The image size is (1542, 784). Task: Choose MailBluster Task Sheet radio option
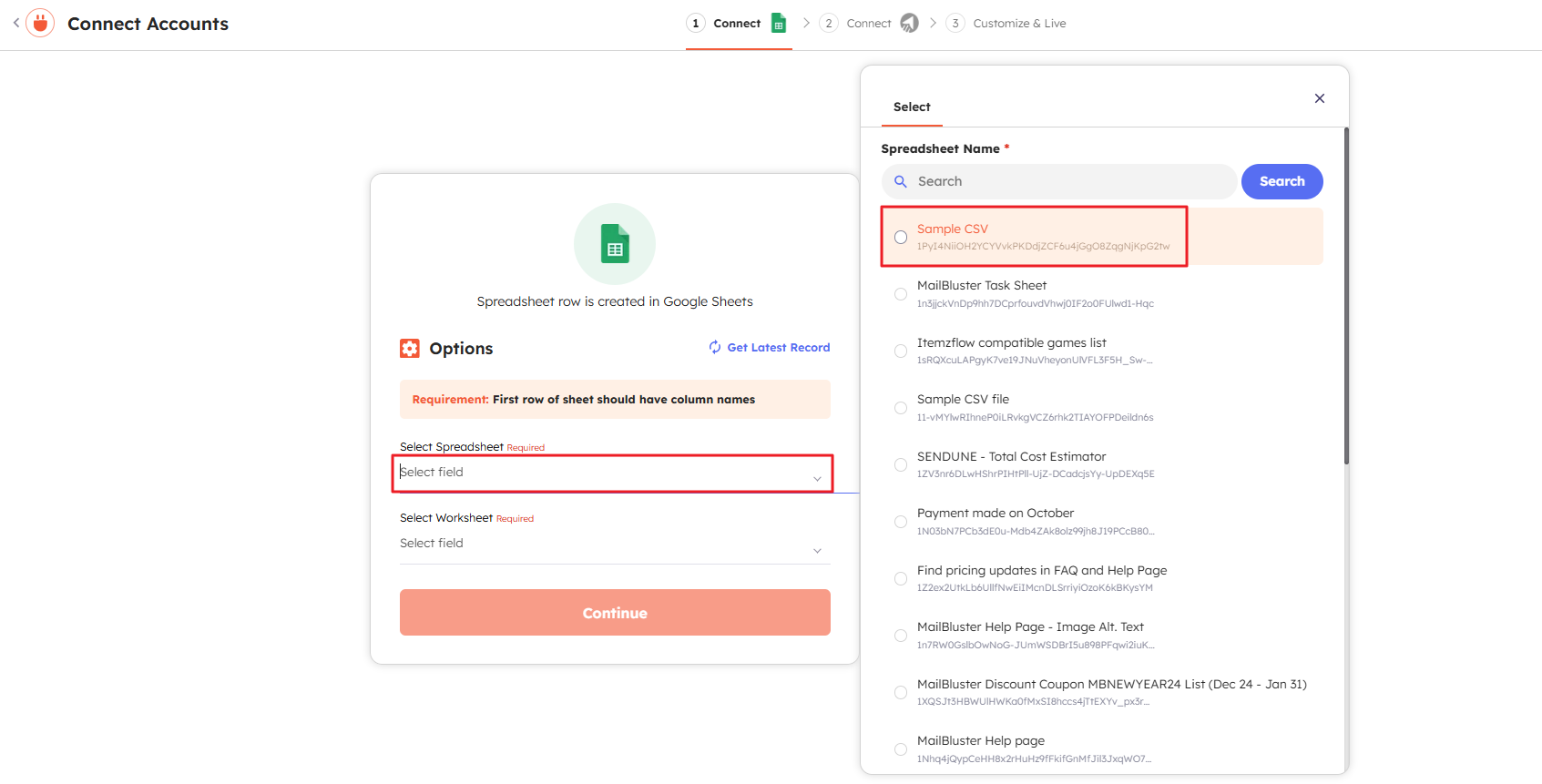tap(901, 294)
